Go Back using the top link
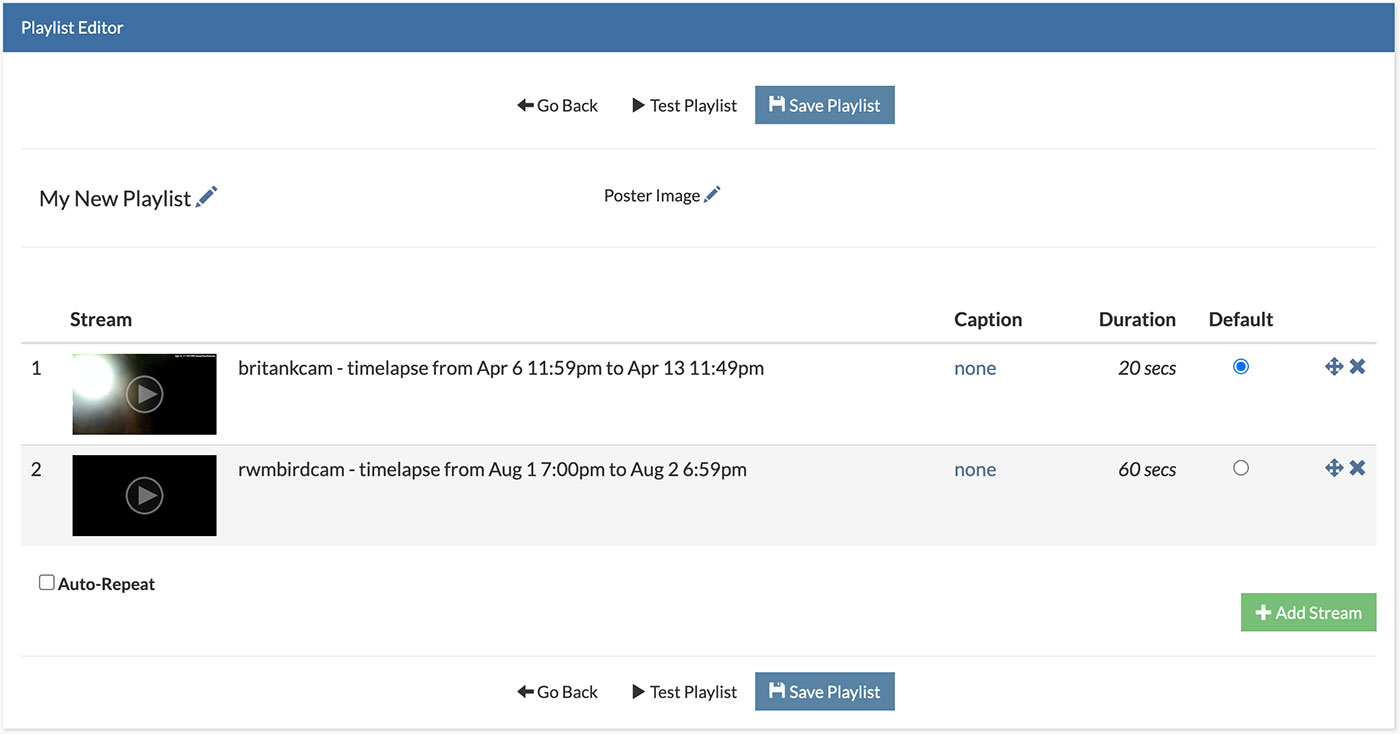Image resolution: width=1400 pixels, height=734 pixels. point(557,105)
